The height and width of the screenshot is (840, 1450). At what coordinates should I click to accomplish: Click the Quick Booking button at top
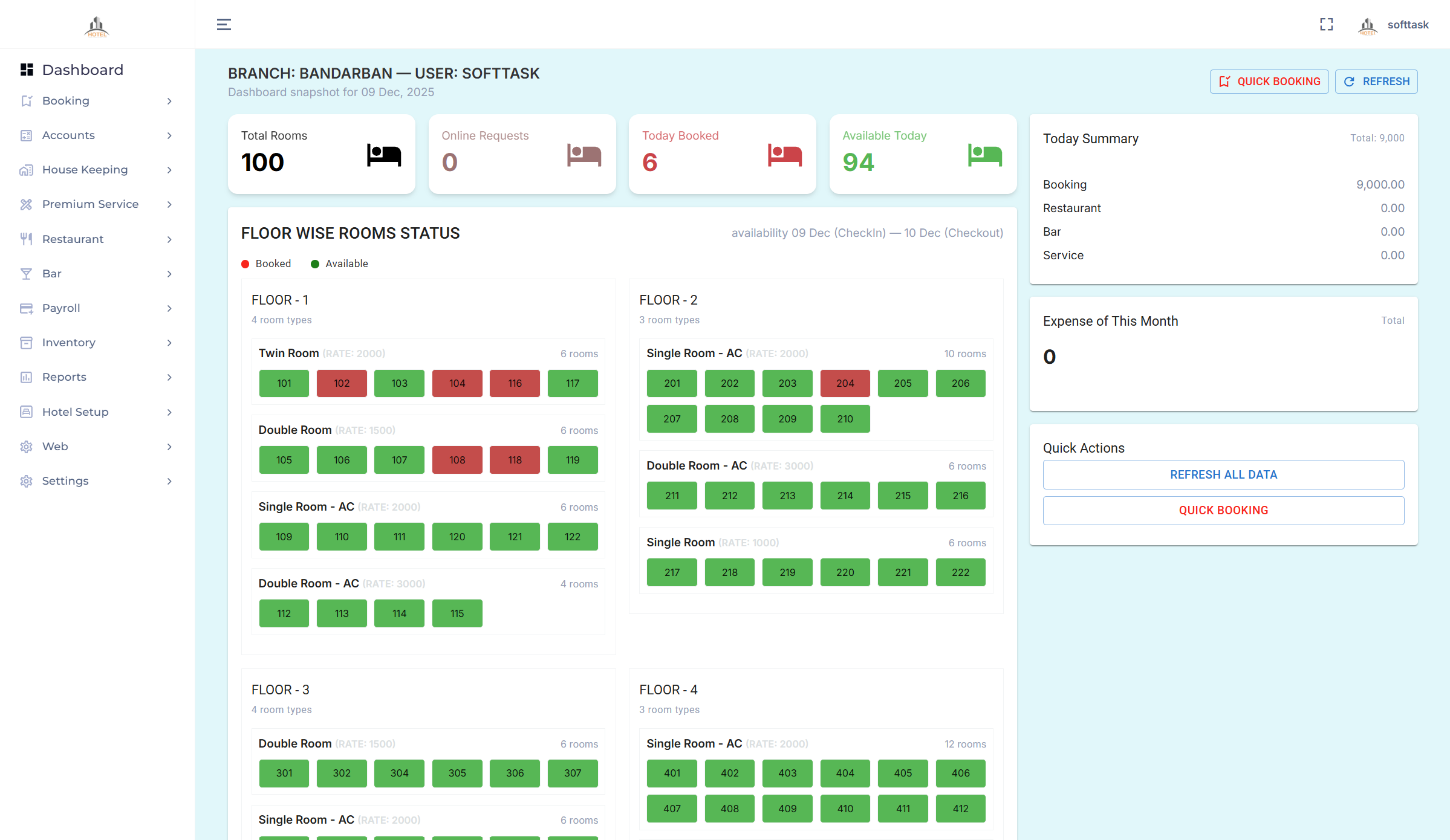(x=1269, y=82)
